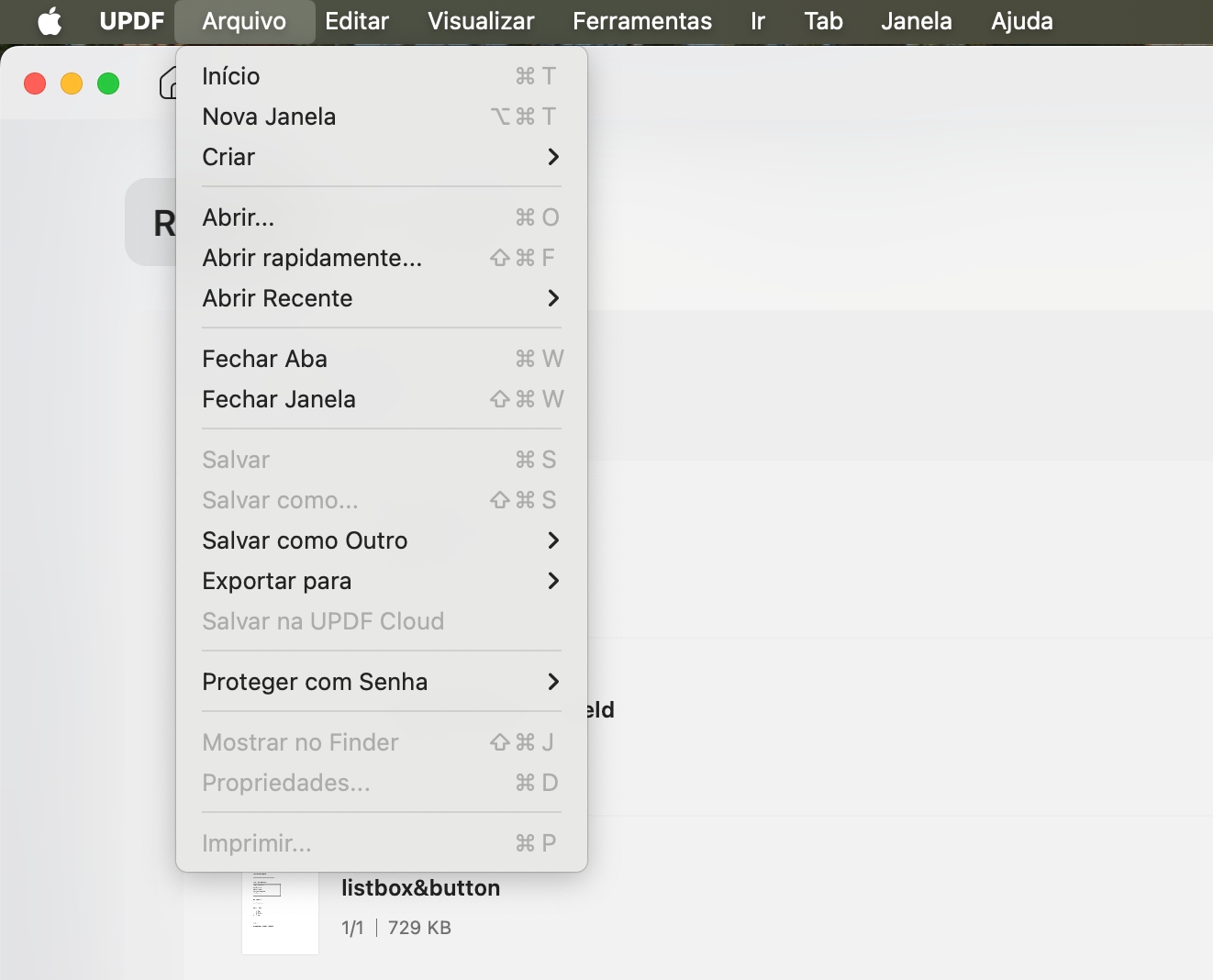Select Início from the Arquivo menu
Screen dimensions: 1213x980
382,76
